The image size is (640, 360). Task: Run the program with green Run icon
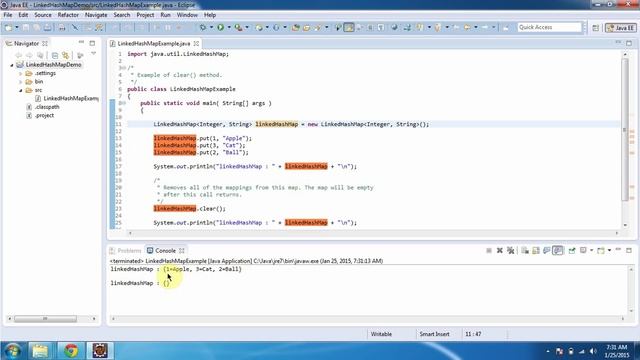point(220,27)
